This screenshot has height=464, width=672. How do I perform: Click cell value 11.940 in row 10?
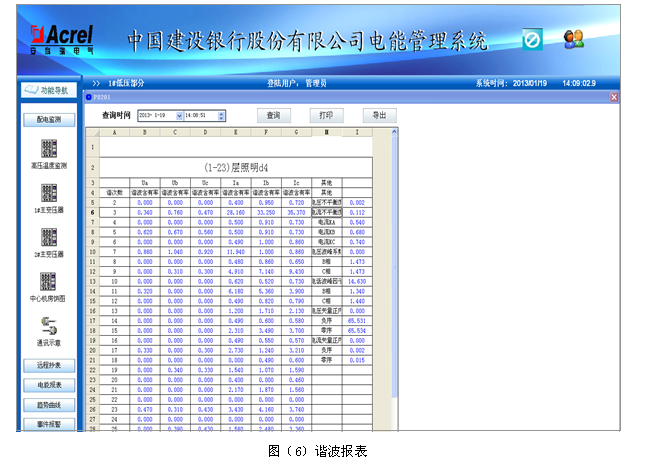click(236, 252)
